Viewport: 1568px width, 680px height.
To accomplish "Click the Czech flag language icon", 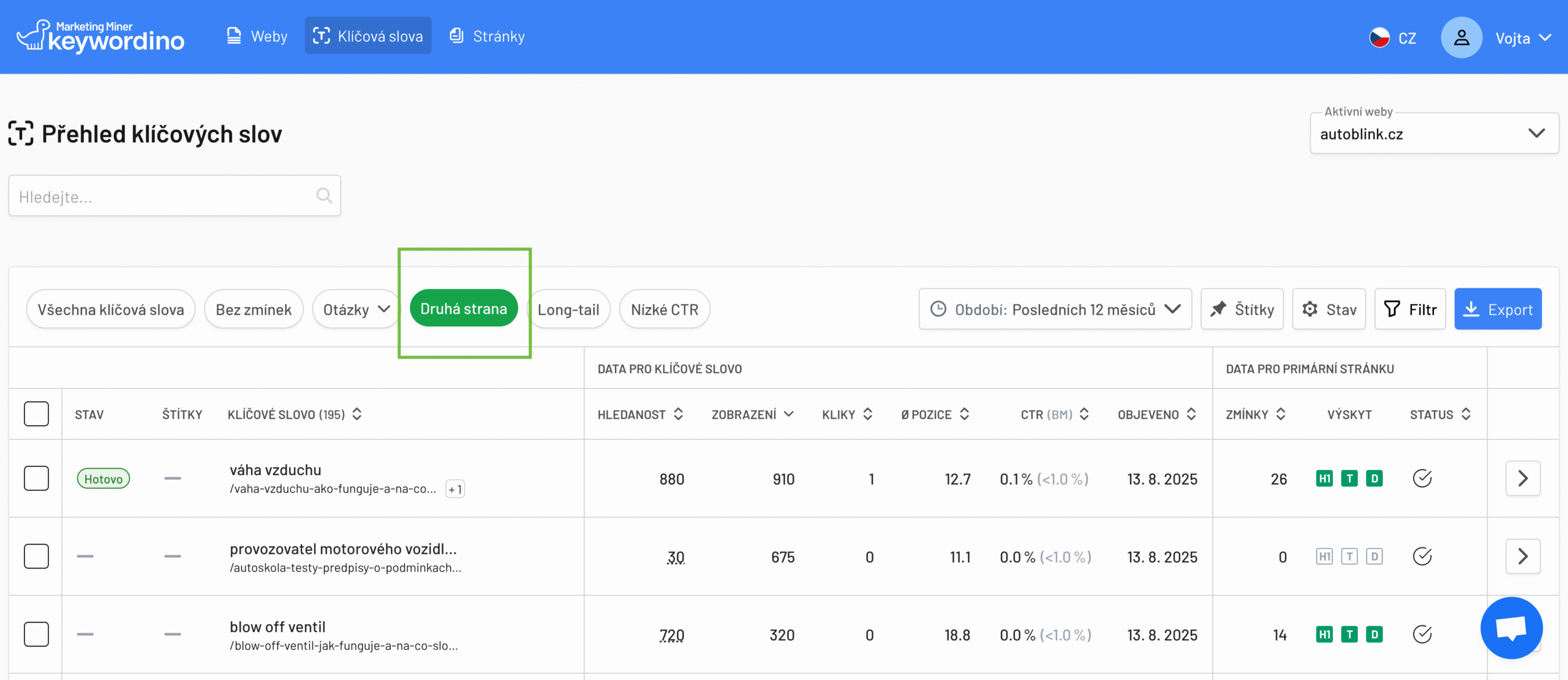I will coord(1379,37).
